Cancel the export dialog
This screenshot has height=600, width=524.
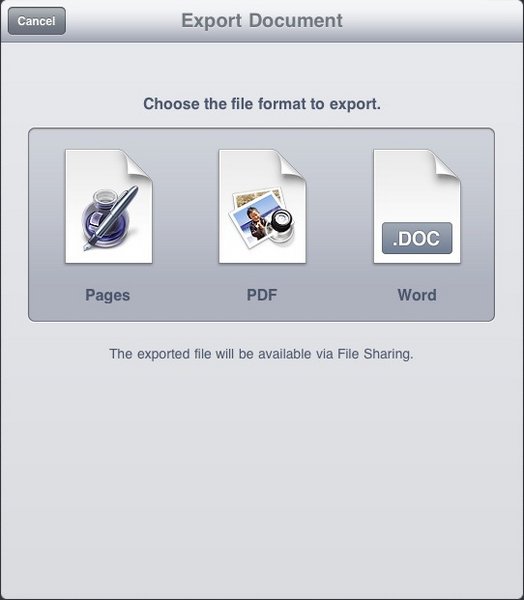coord(37,21)
